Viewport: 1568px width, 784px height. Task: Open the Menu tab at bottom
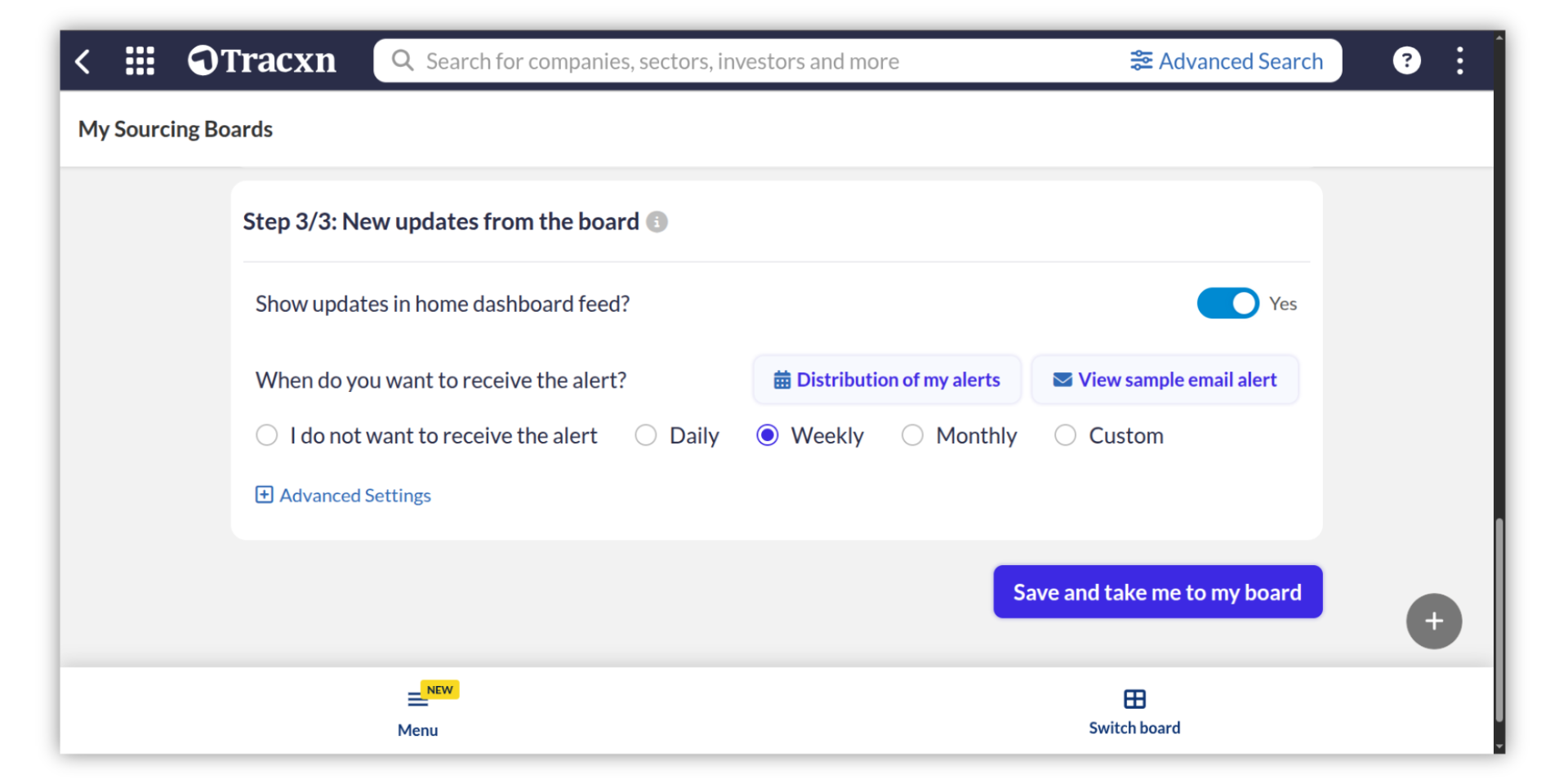pyautogui.click(x=417, y=711)
